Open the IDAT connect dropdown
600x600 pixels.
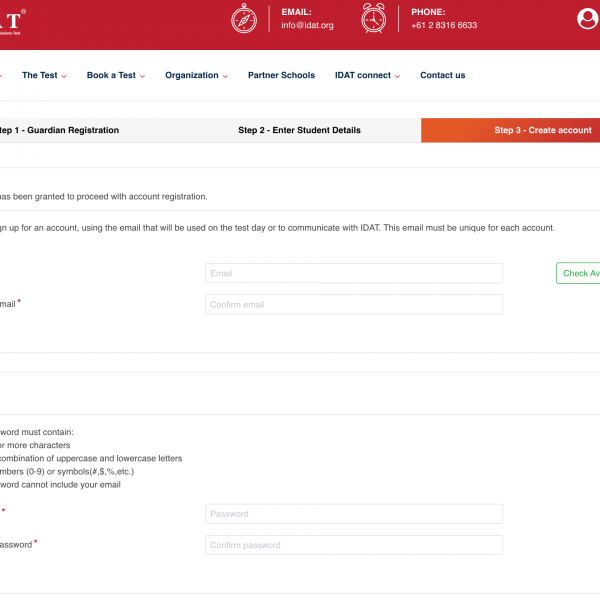(x=367, y=75)
